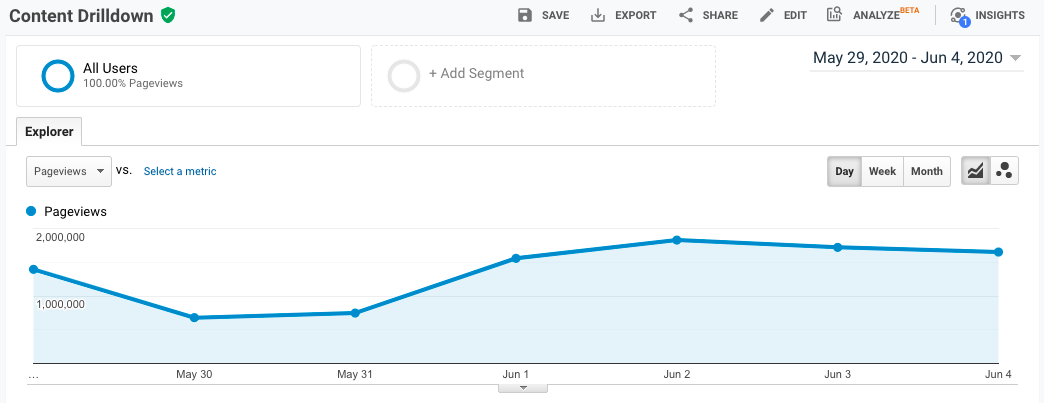Viewport: 1044px width, 403px height.
Task: Open the Insights icon with notification badge
Action: (959, 15)
